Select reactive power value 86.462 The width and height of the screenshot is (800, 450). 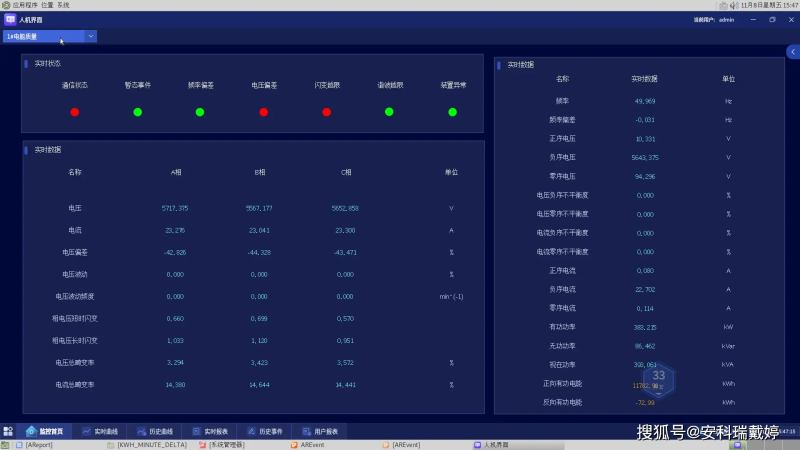pos(645,346)
